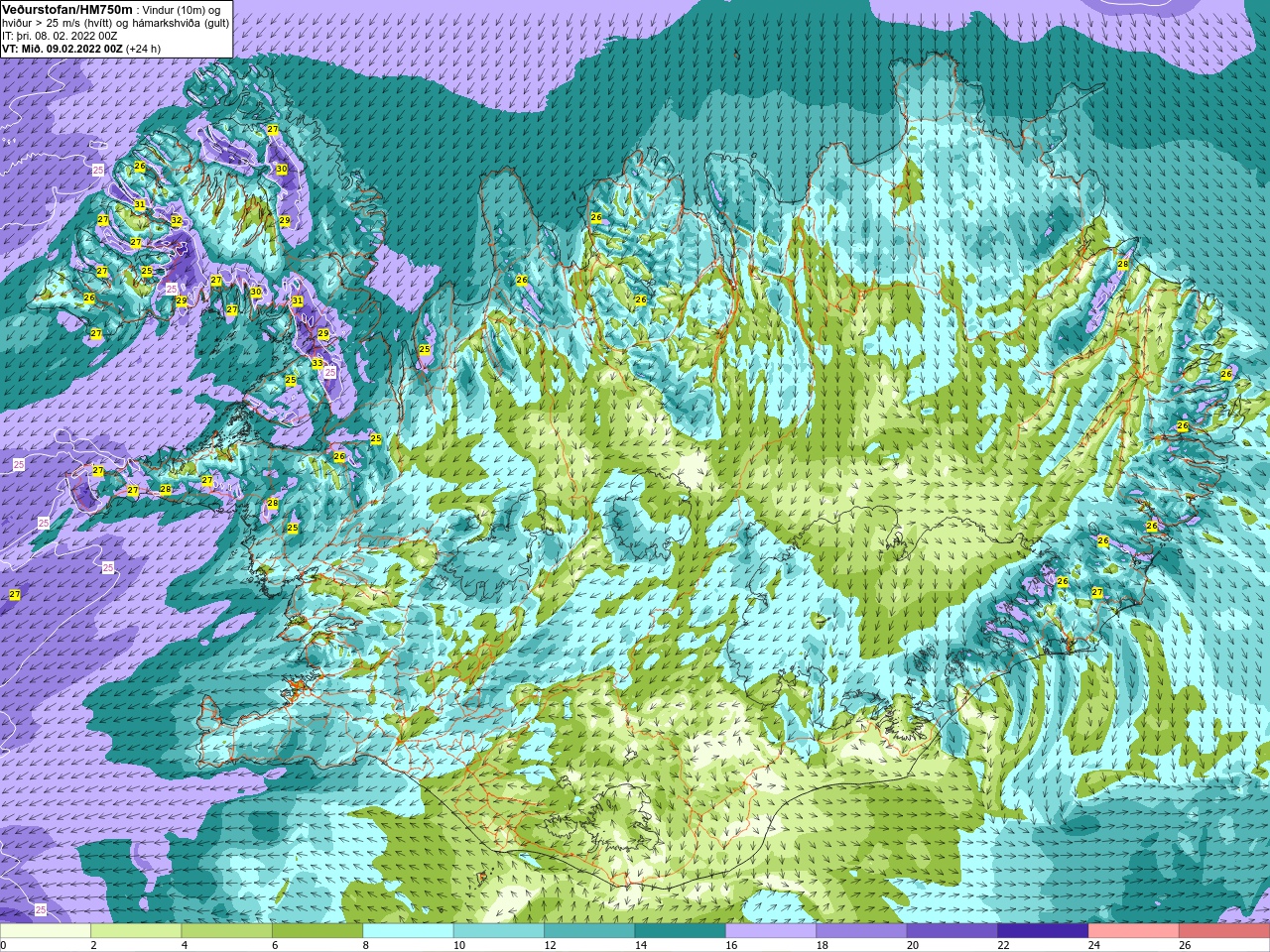
Task: Click the legend scale number 0
Action: click(3, 945)
